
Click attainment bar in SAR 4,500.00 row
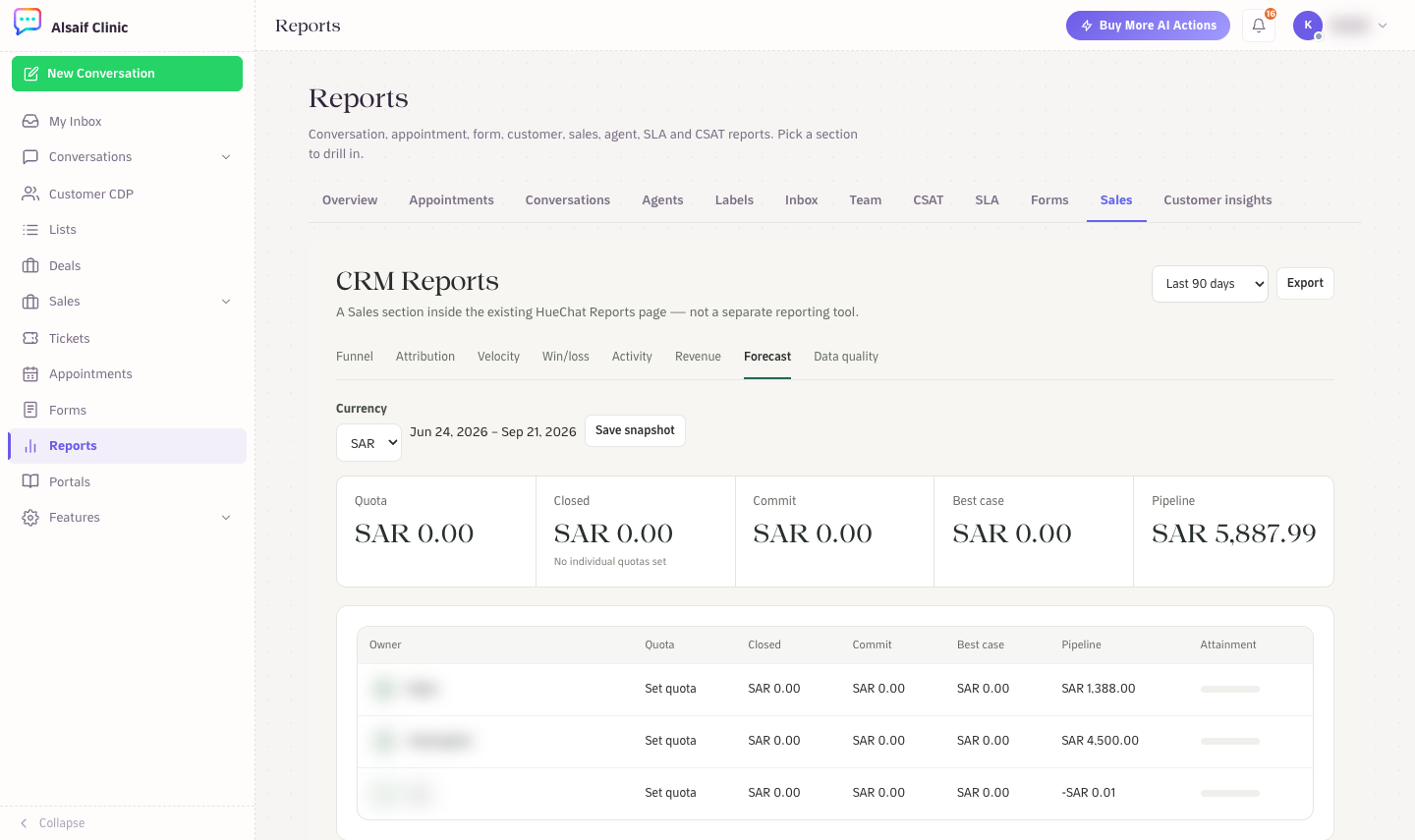tap(1229, 742)
